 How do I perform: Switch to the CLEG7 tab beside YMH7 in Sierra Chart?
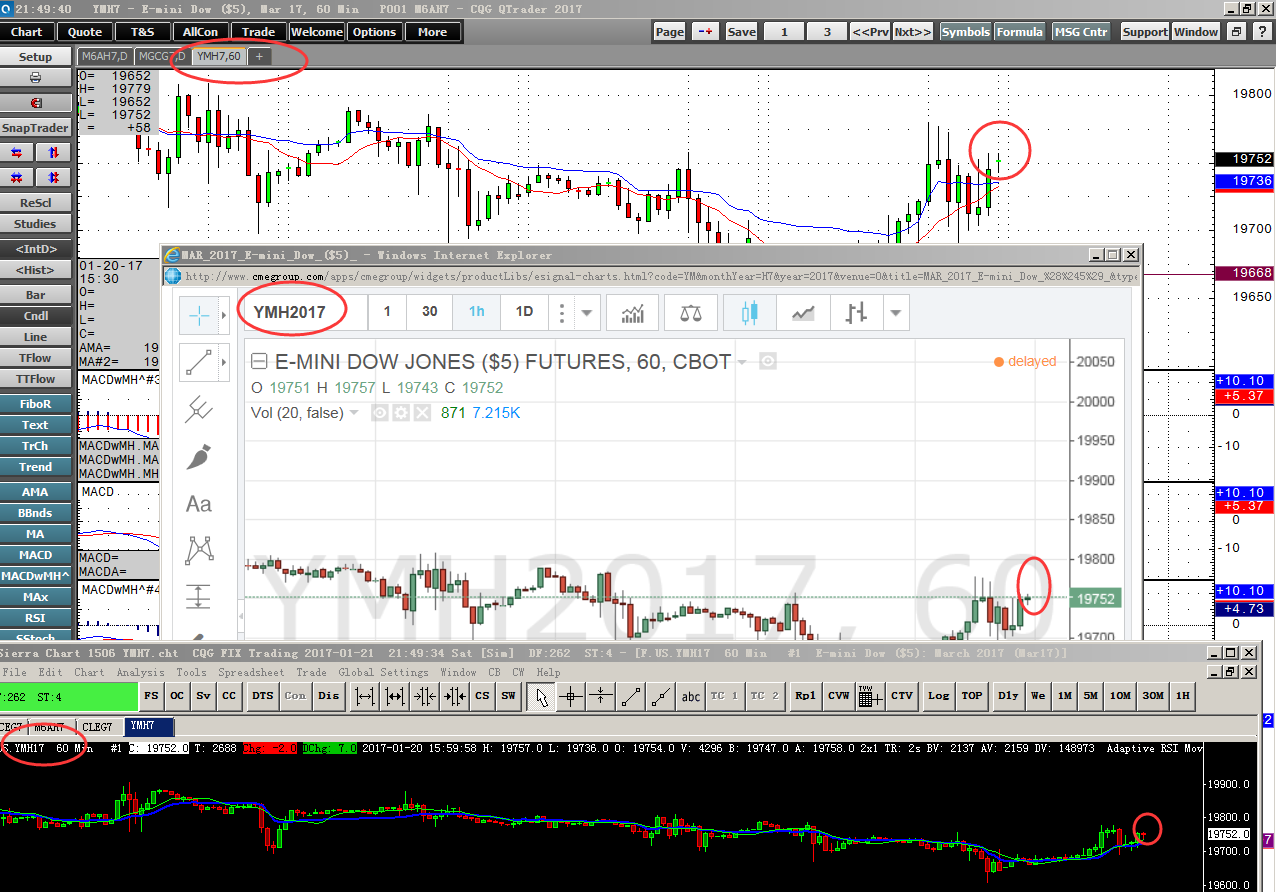pyautogui.click(x=97, y=726)
